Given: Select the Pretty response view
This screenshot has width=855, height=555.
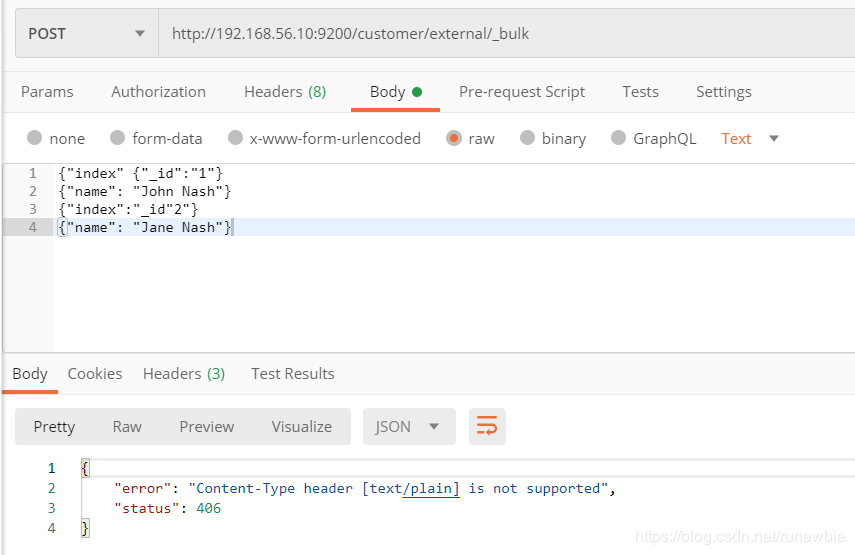Looking at the screenshot, I should tap(54, 426).
